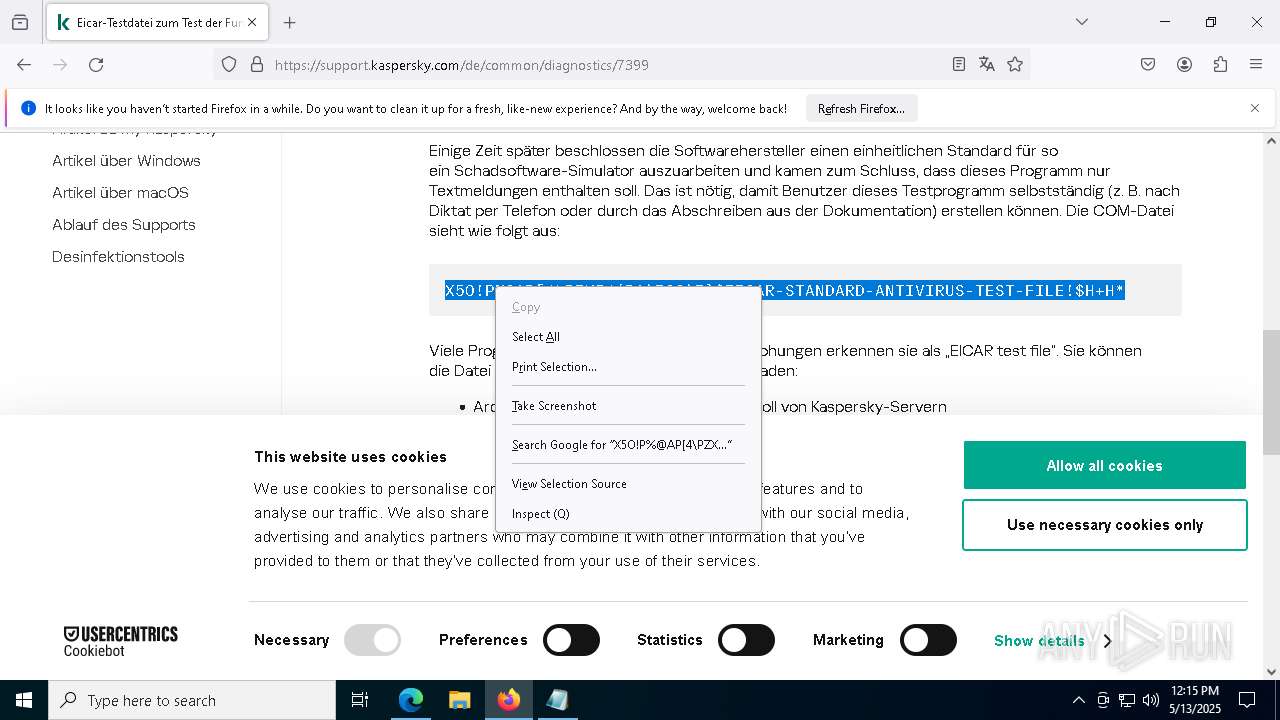Screen dimensions: 1280x720
Task: Toggle the Necessary cookies switch
Action: [x=372, y=640]
